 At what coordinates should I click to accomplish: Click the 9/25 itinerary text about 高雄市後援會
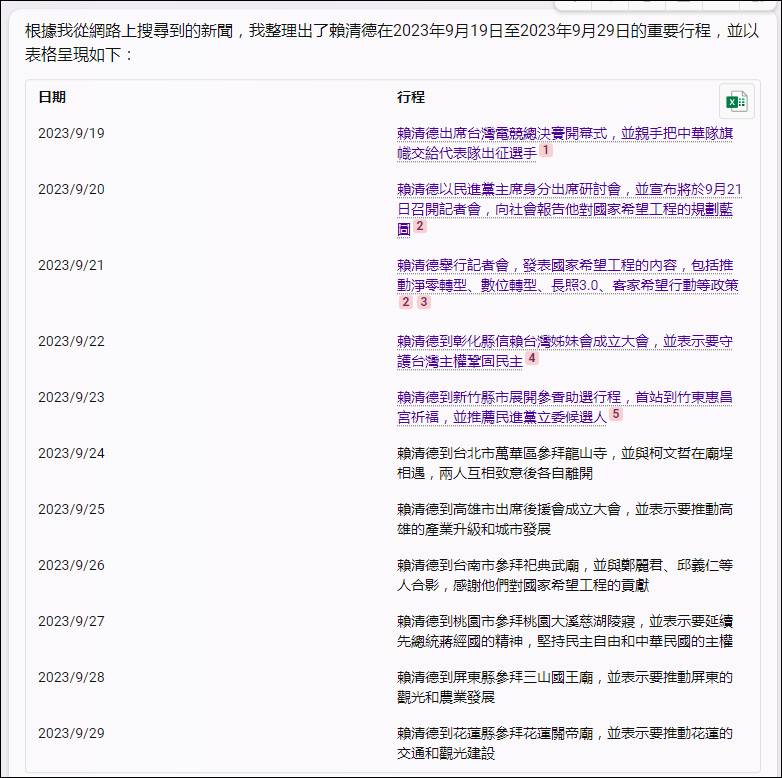coord(565,519)
